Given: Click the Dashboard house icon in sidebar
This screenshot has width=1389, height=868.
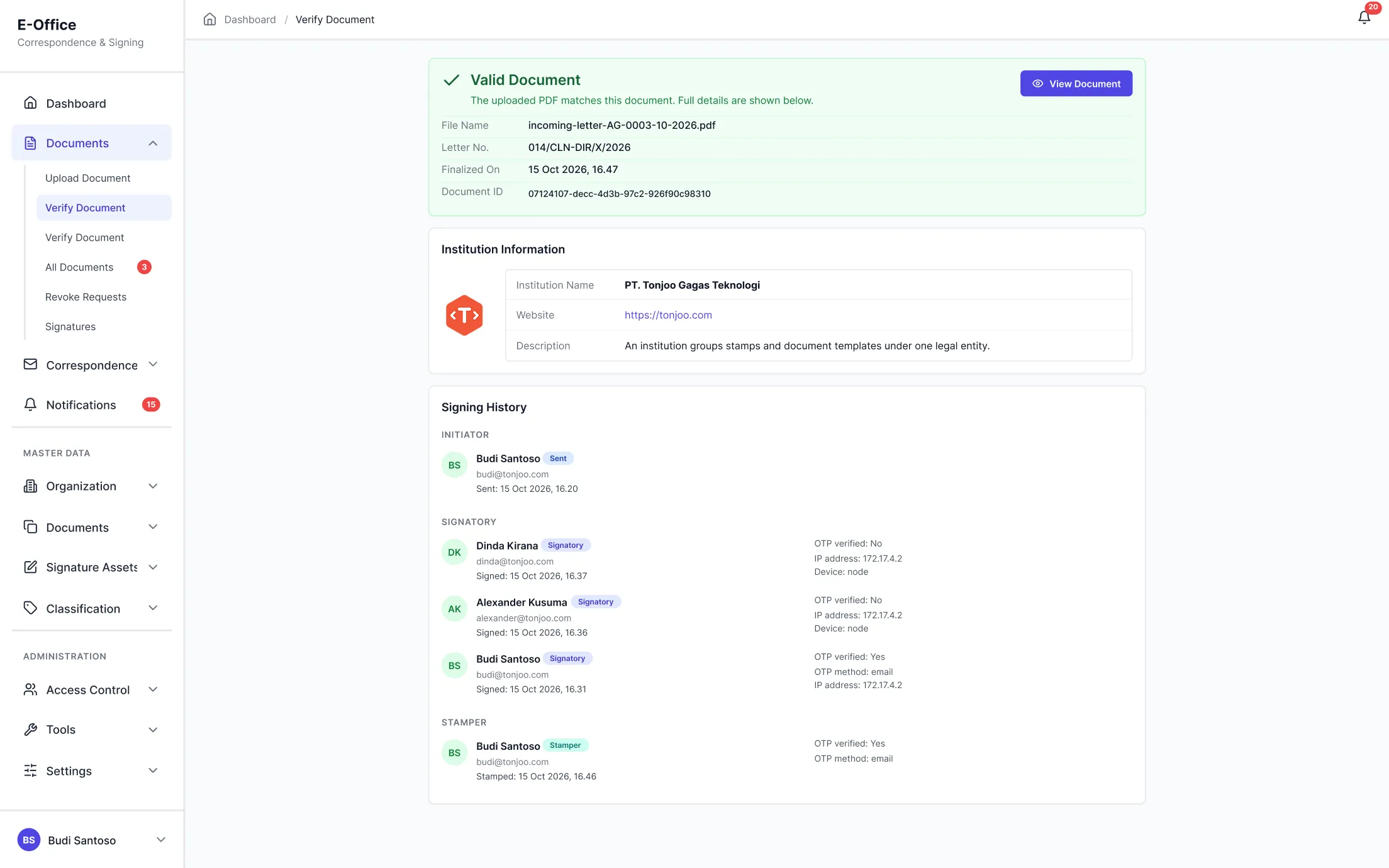Looking at the screenshot, I should pos(30,103).
